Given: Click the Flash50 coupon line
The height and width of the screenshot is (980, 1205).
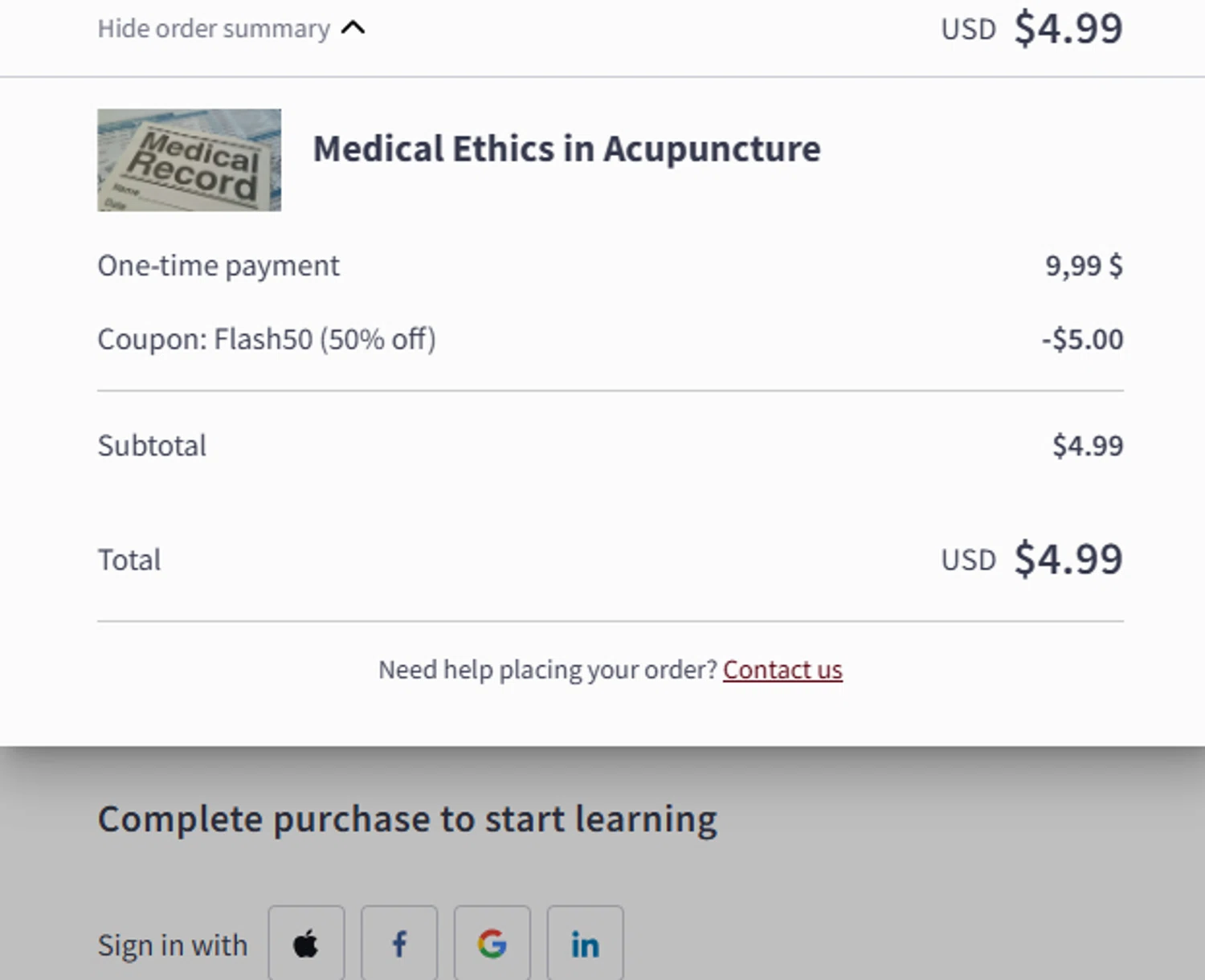Looking at the screenshot, I should [x=266, y=339].
